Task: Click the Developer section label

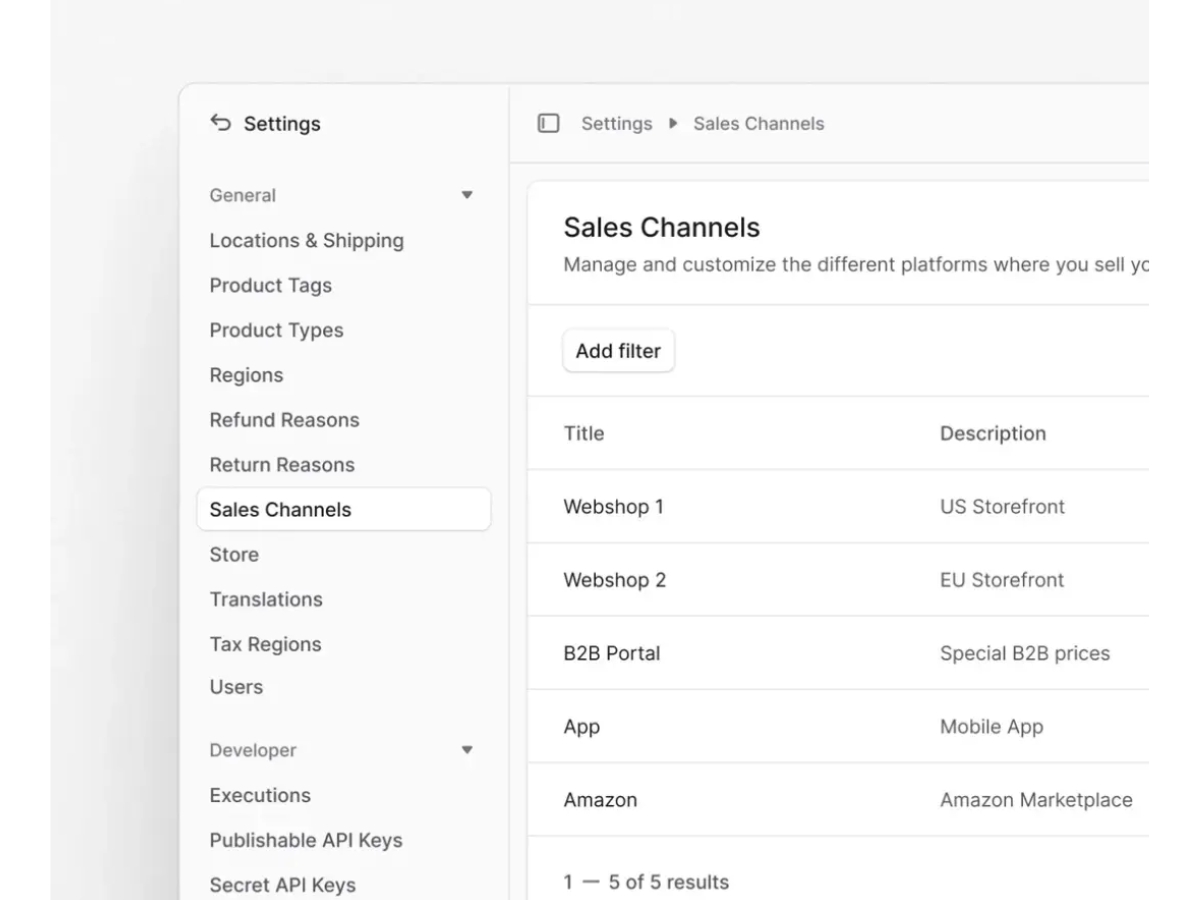Action: tap(253, 750)
